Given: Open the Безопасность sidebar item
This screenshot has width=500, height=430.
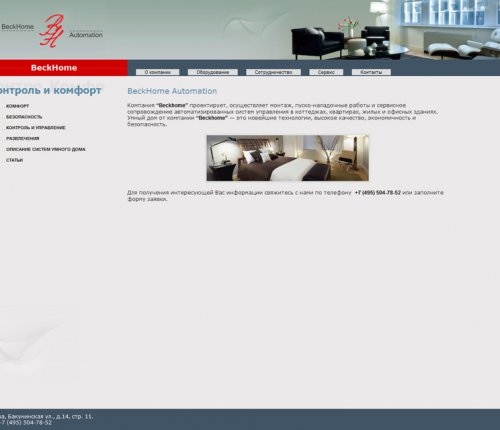Looking at the screenshot, I should (x=24, y=117).
